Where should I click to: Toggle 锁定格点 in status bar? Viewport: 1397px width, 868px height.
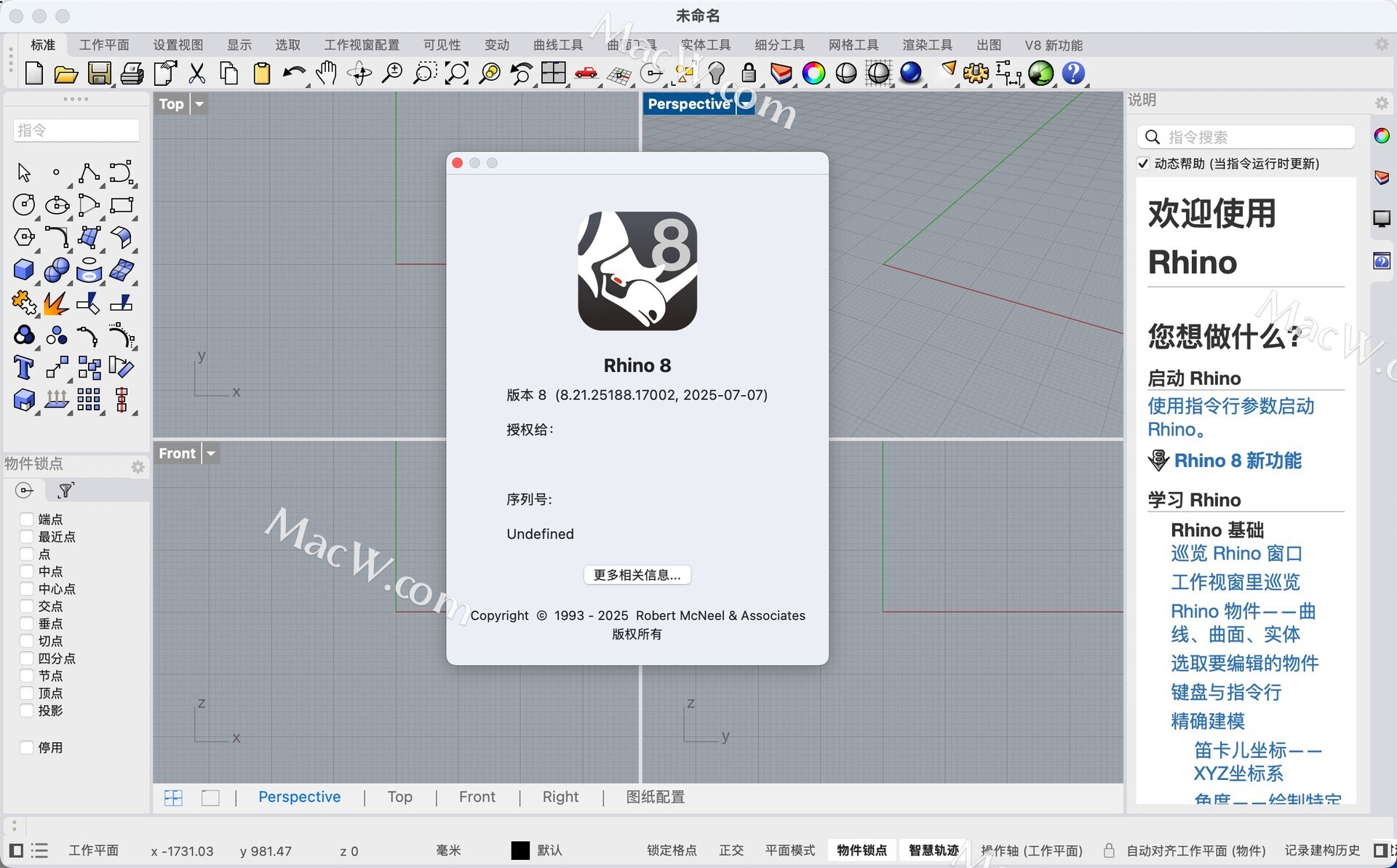[672, 851]
